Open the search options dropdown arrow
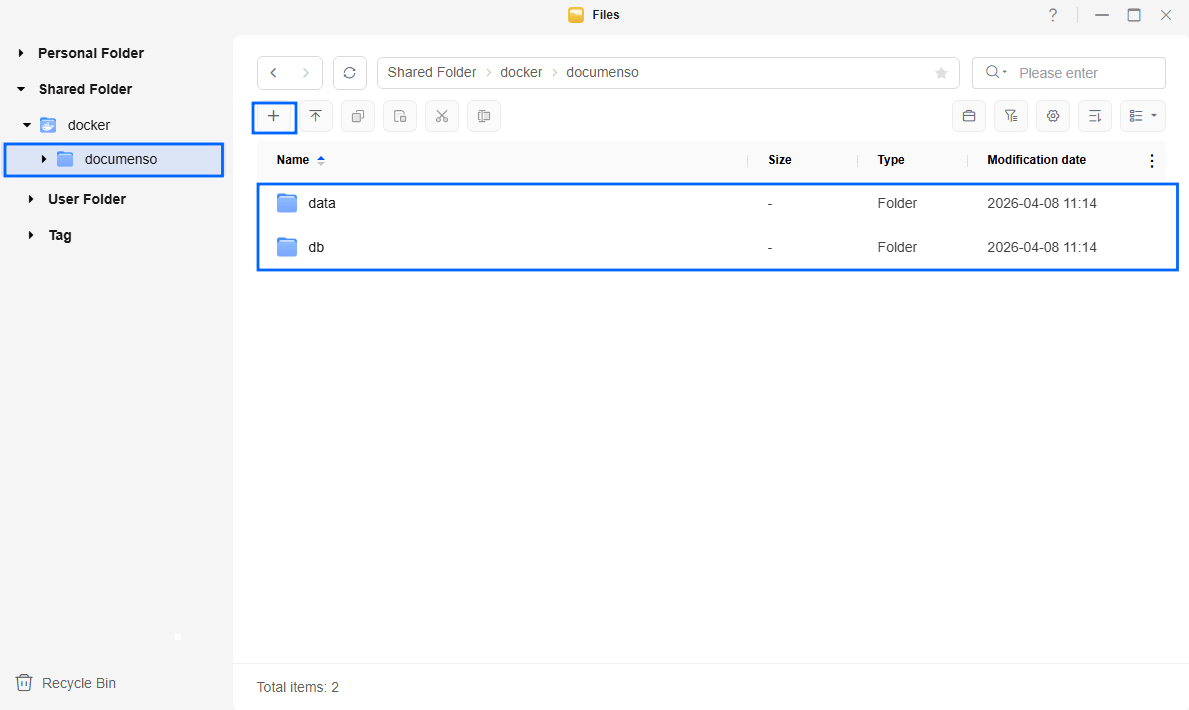 point(995,73)
